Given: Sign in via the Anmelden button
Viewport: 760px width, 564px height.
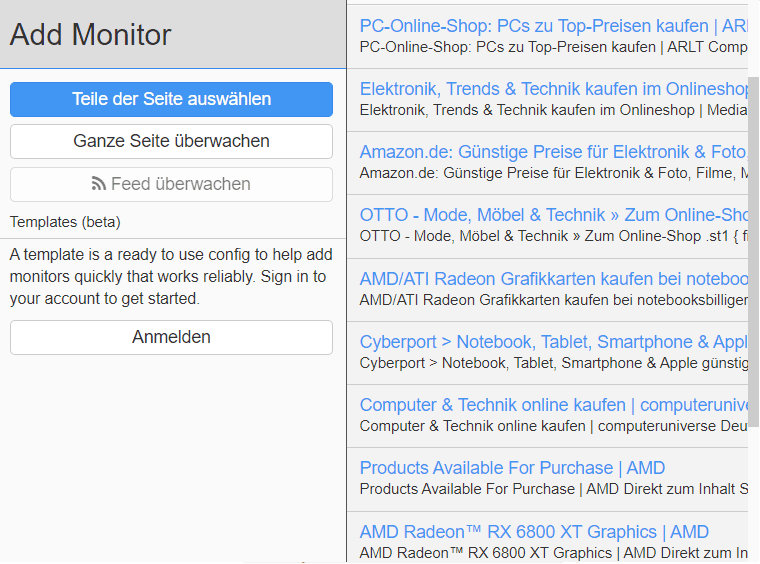Looking at the screenshot, I should click(x=171, y=337).
